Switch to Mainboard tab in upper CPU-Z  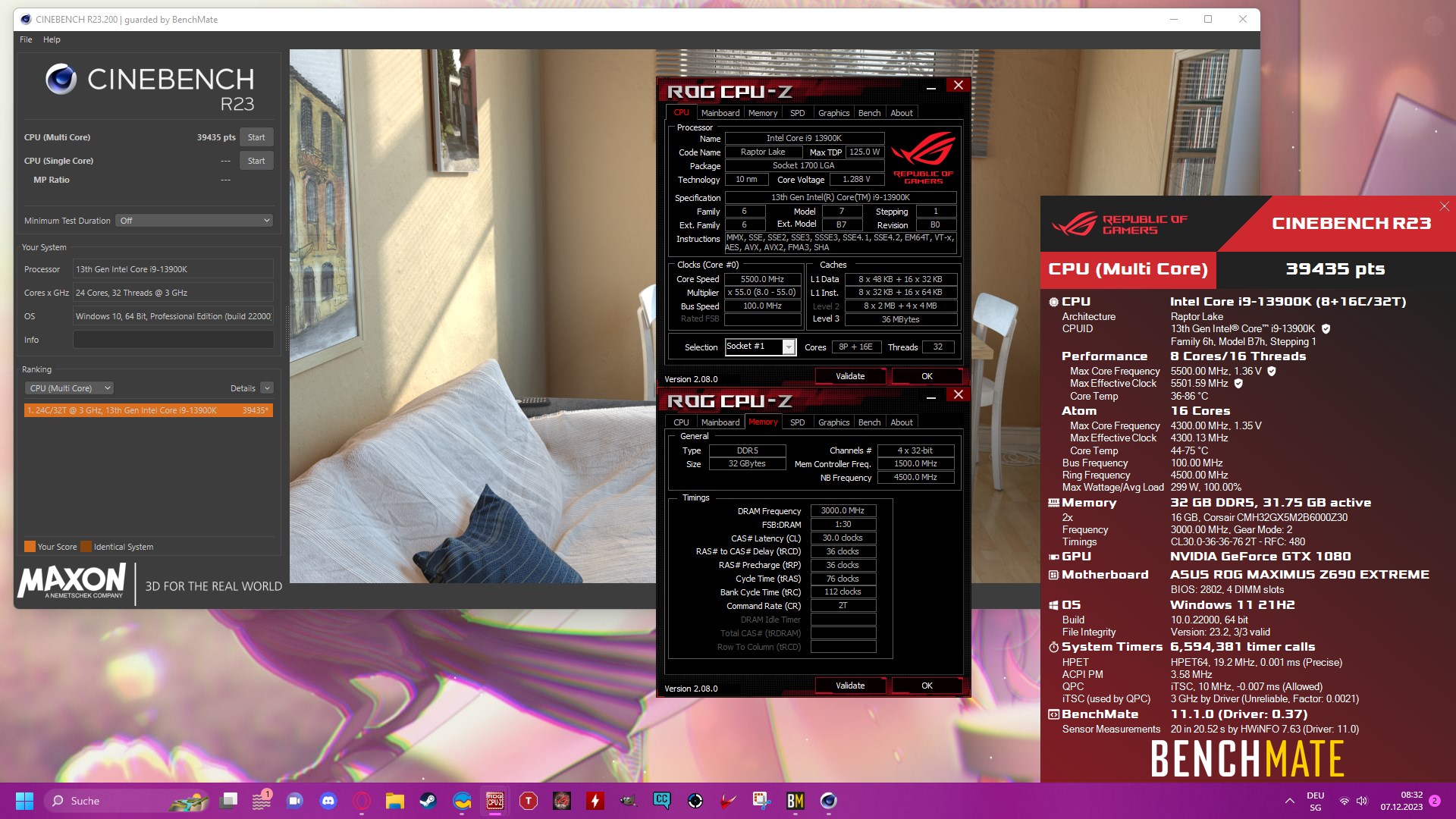point(720,113)
